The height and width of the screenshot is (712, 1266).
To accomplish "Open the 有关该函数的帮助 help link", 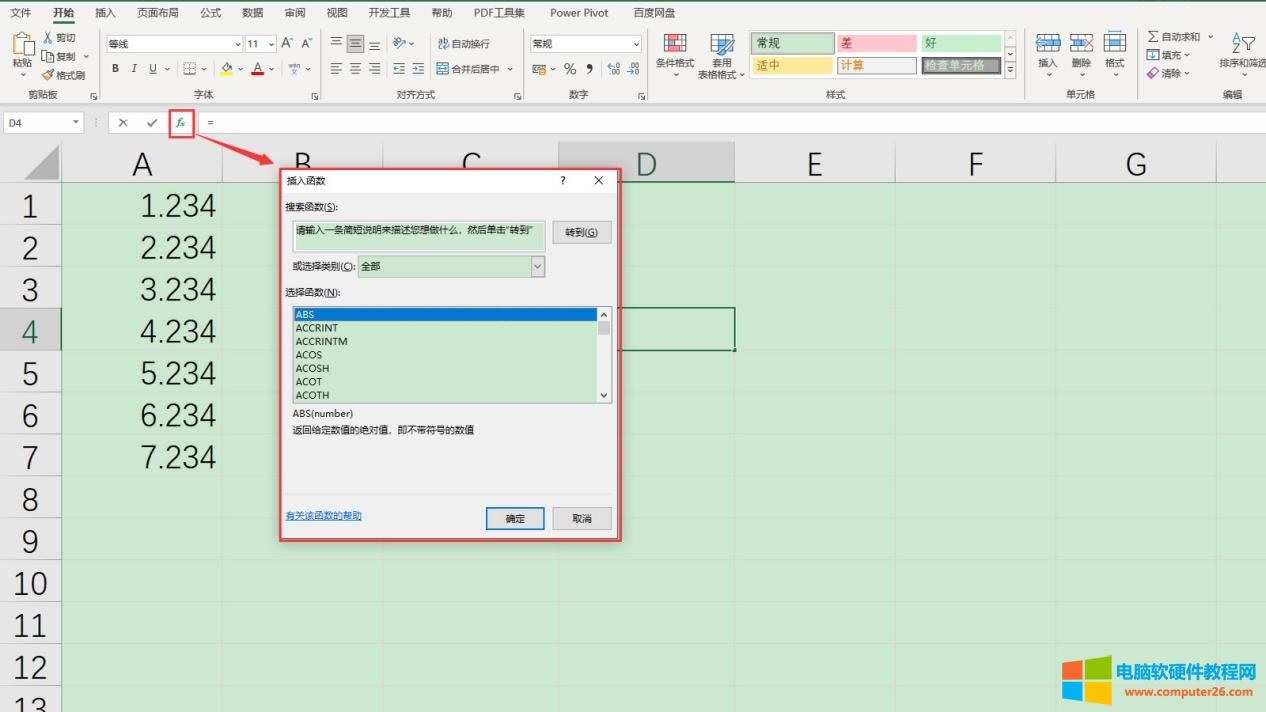I will pos(323,516).
